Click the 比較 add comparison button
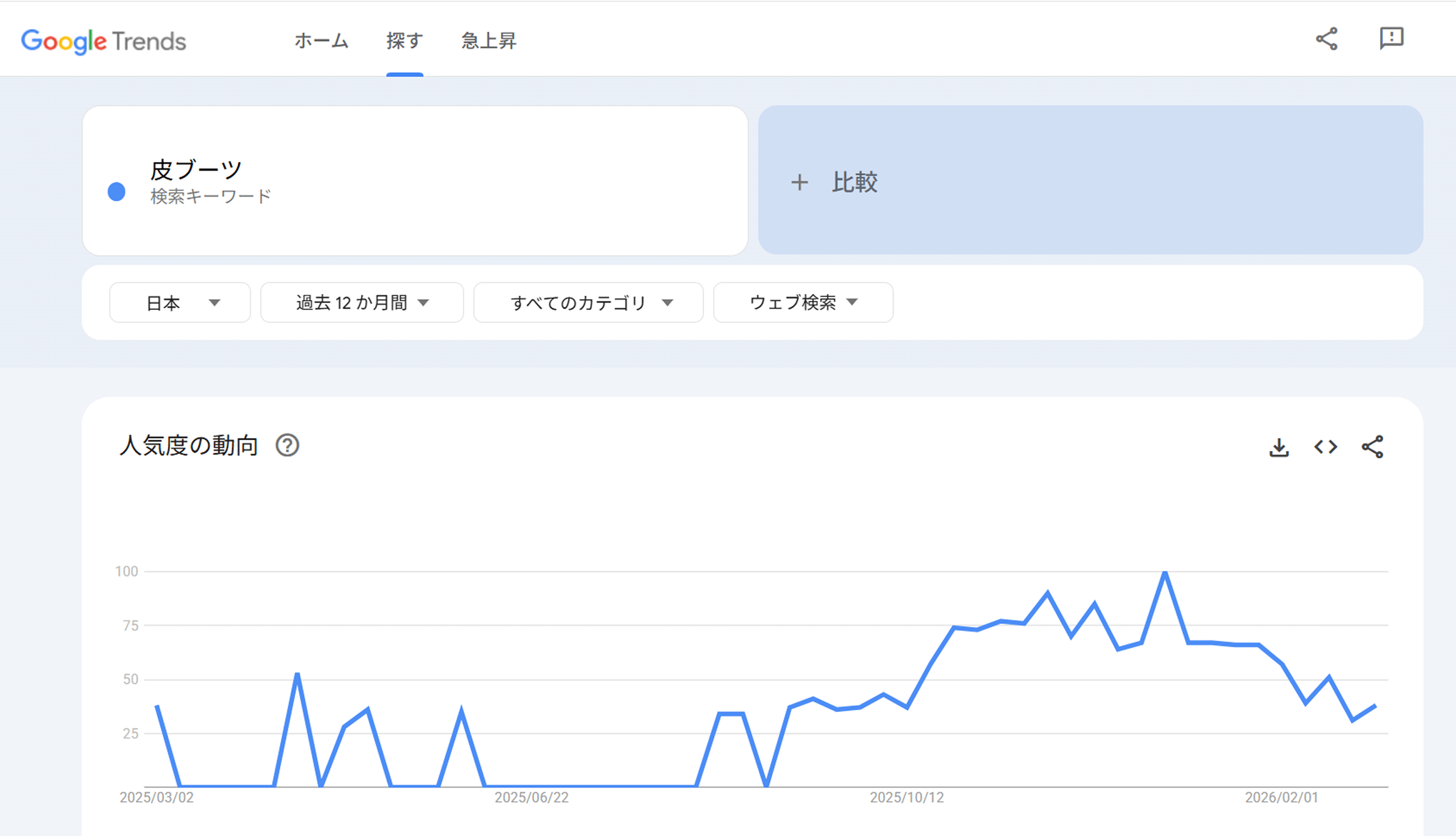Image resolution: width=1456 pixels, height=836 pixels. 854,183
